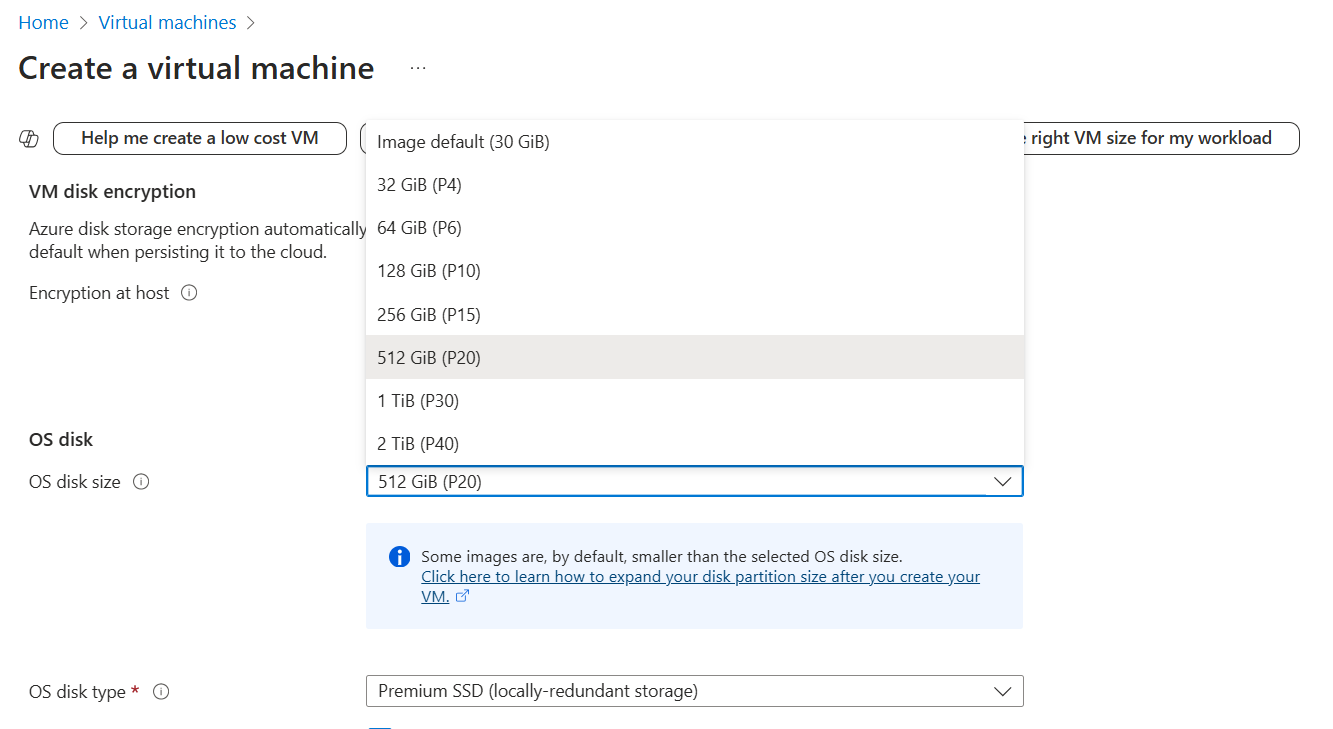Click the ellipsis beside the page title
1333x729 pixels.
coord(417,67)
